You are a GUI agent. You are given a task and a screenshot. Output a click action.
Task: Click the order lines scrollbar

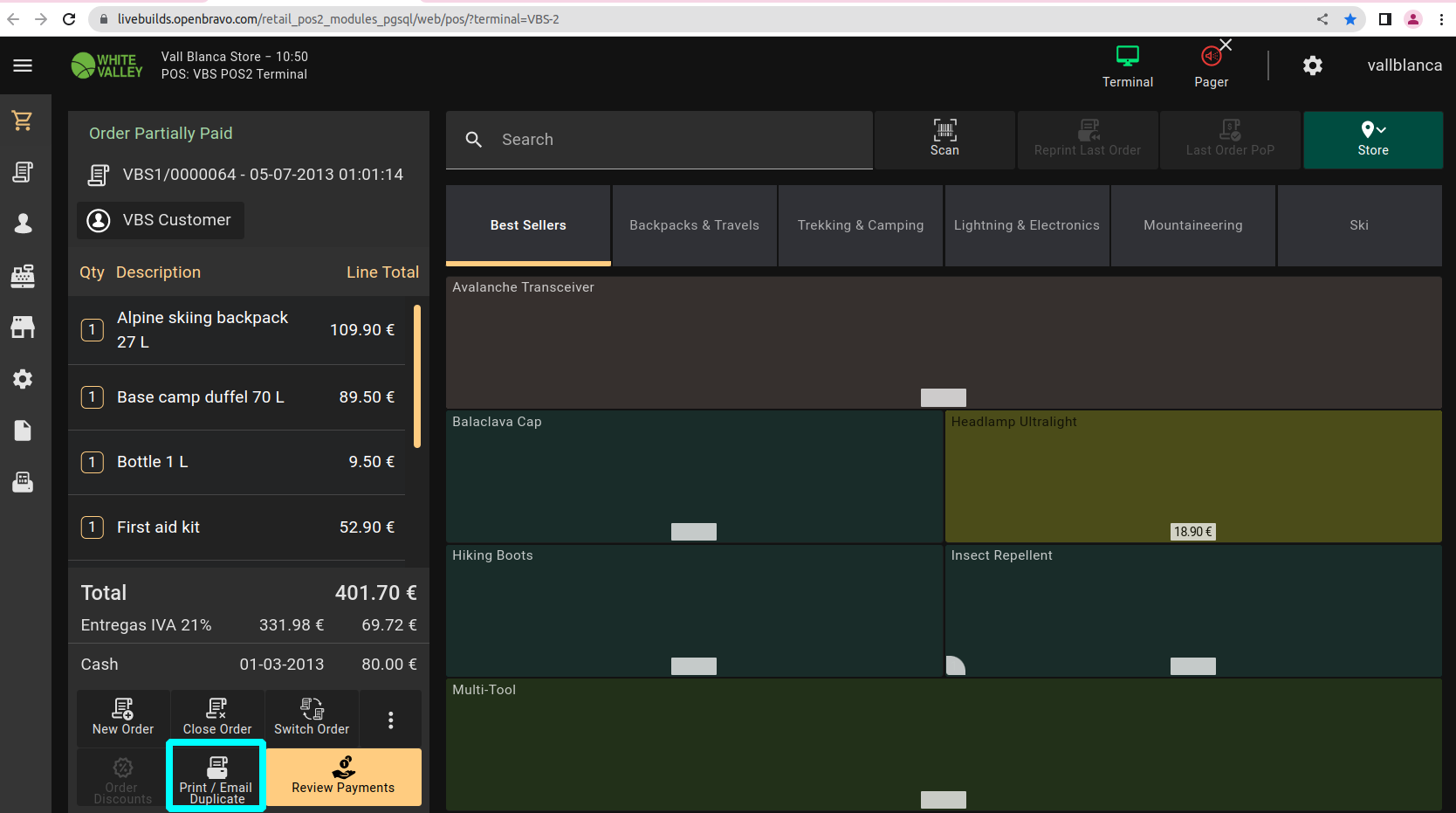[x=417, y=375]
